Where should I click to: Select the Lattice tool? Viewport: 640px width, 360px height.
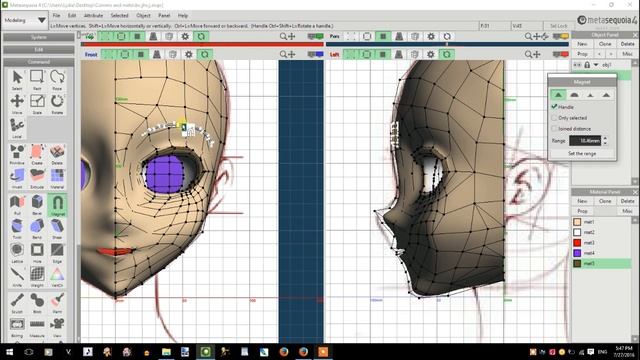coord(17,253)
